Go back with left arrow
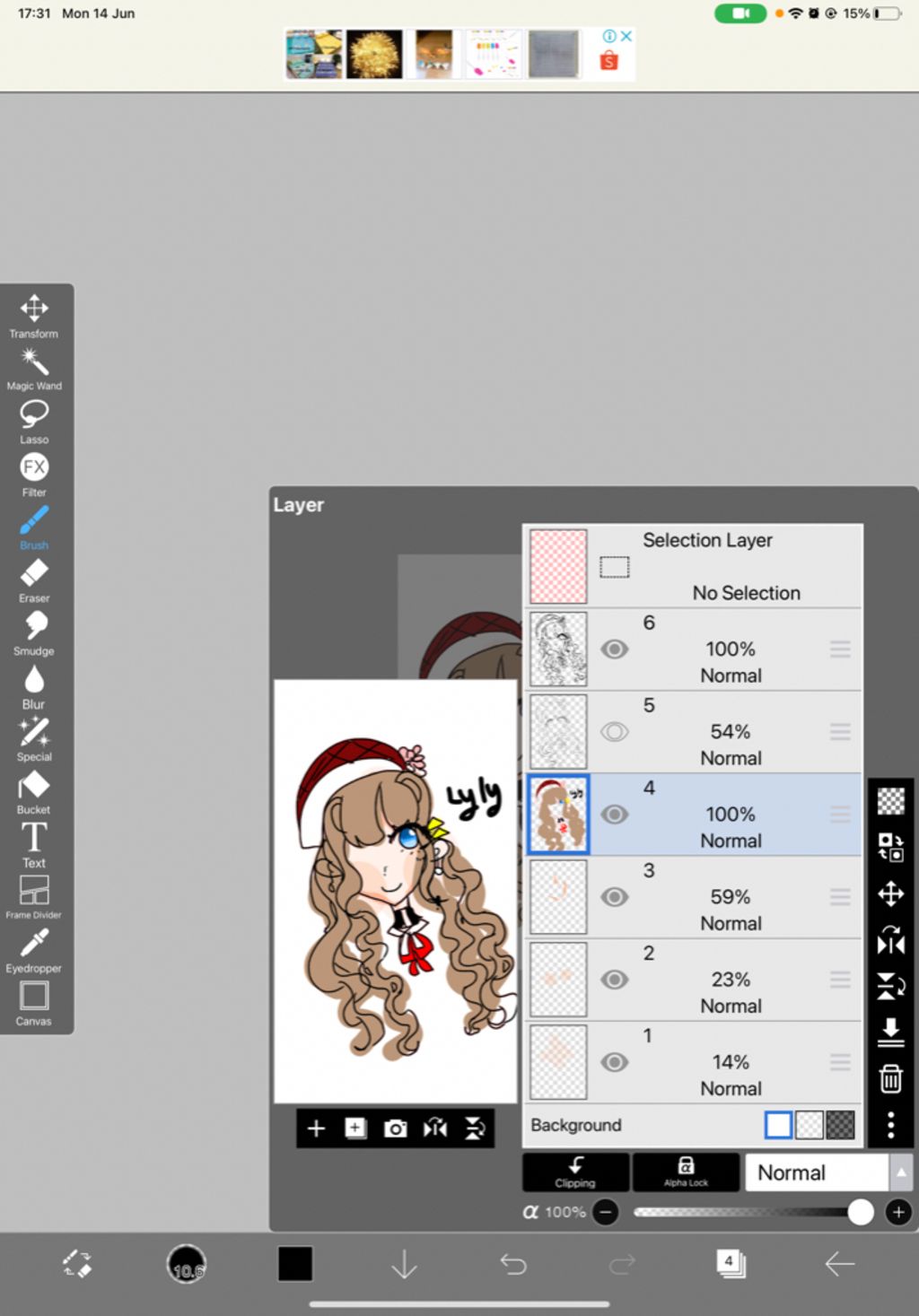Screen dimensions: 919x1316 (x=840, y=1264)
